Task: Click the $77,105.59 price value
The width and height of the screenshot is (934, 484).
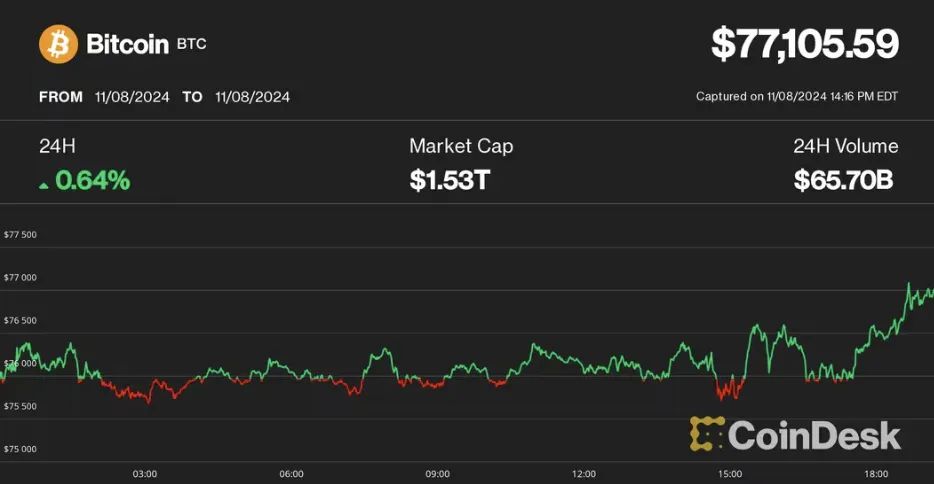Action: point(805,44)
